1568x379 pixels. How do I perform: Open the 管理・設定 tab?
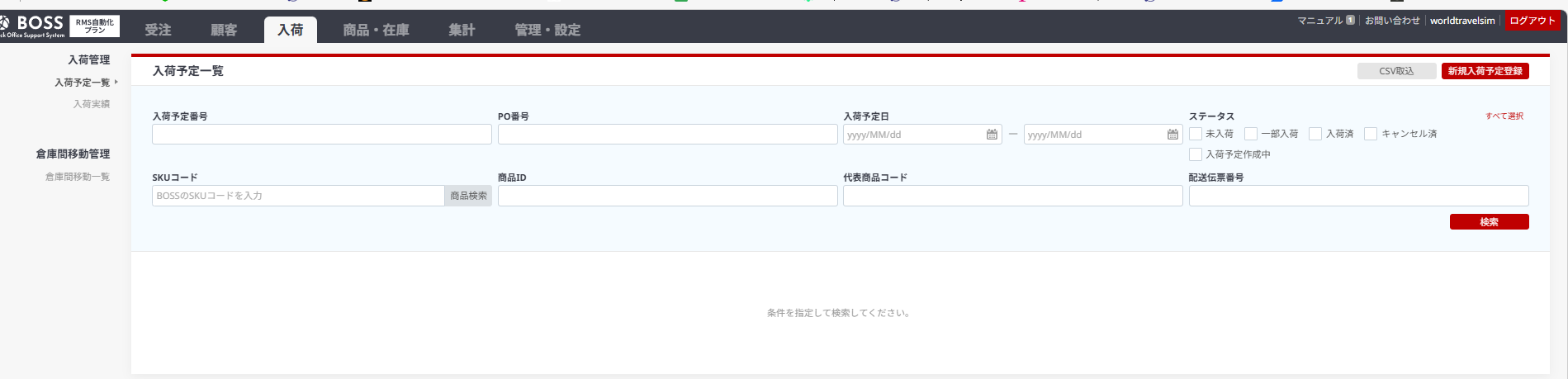[547, 30]
